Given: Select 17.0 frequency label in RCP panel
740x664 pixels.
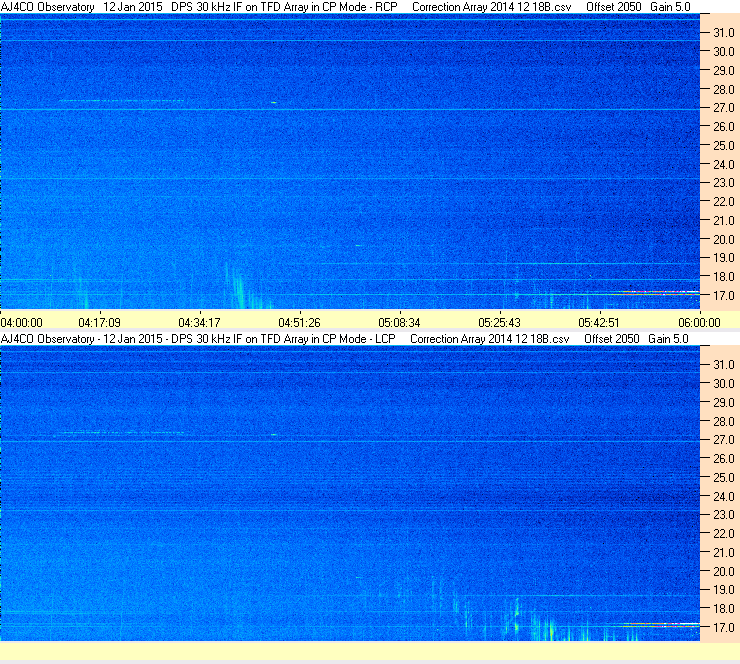Looking at the screenshot, I should (x=723, y=296).
